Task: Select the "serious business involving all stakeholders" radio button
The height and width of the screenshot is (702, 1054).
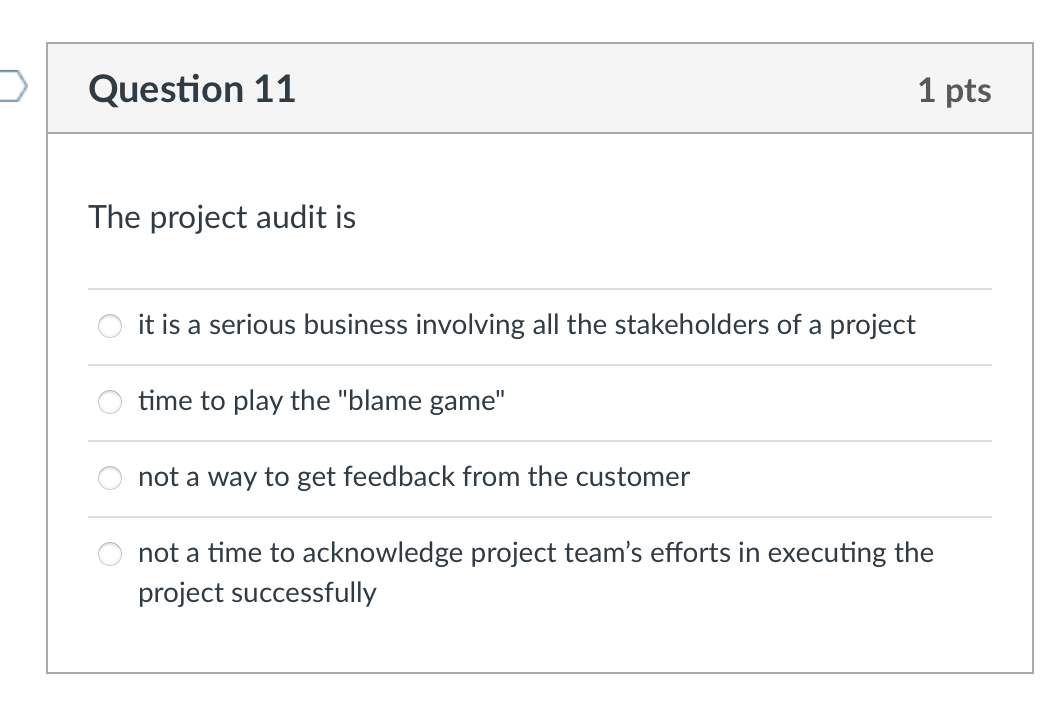Action: coord(110,326)
